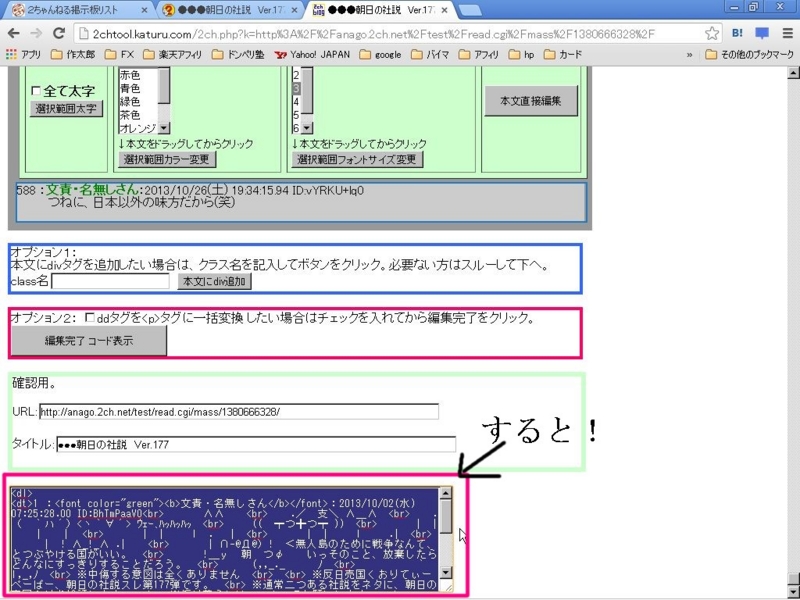Open the 楽天アフィリ bookmark folder
Viewport: 800px width, 600px height.
pos(172,54)
